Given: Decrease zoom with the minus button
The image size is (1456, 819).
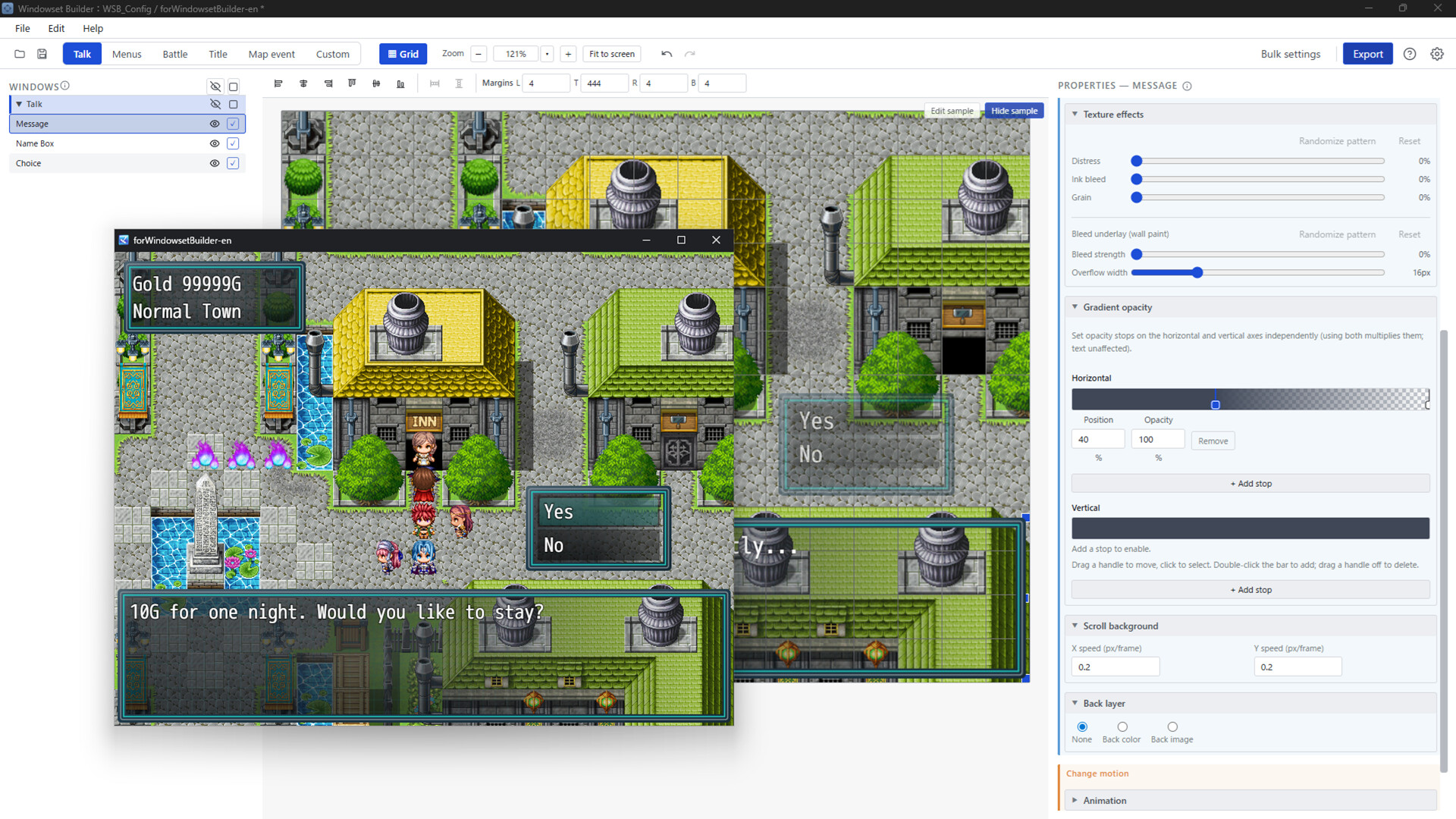Looking at the screenshot, I should (479, 54).
